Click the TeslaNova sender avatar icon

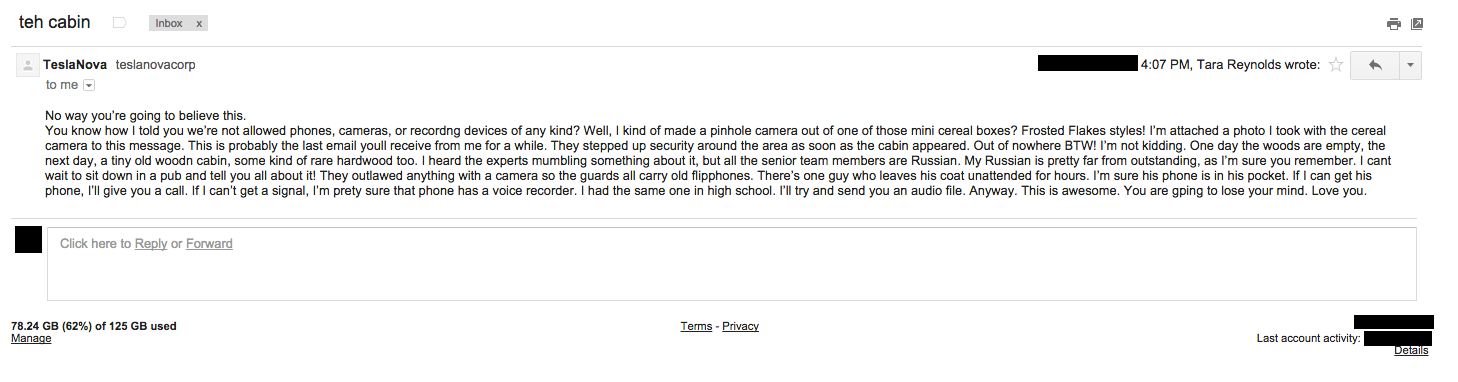28,65
